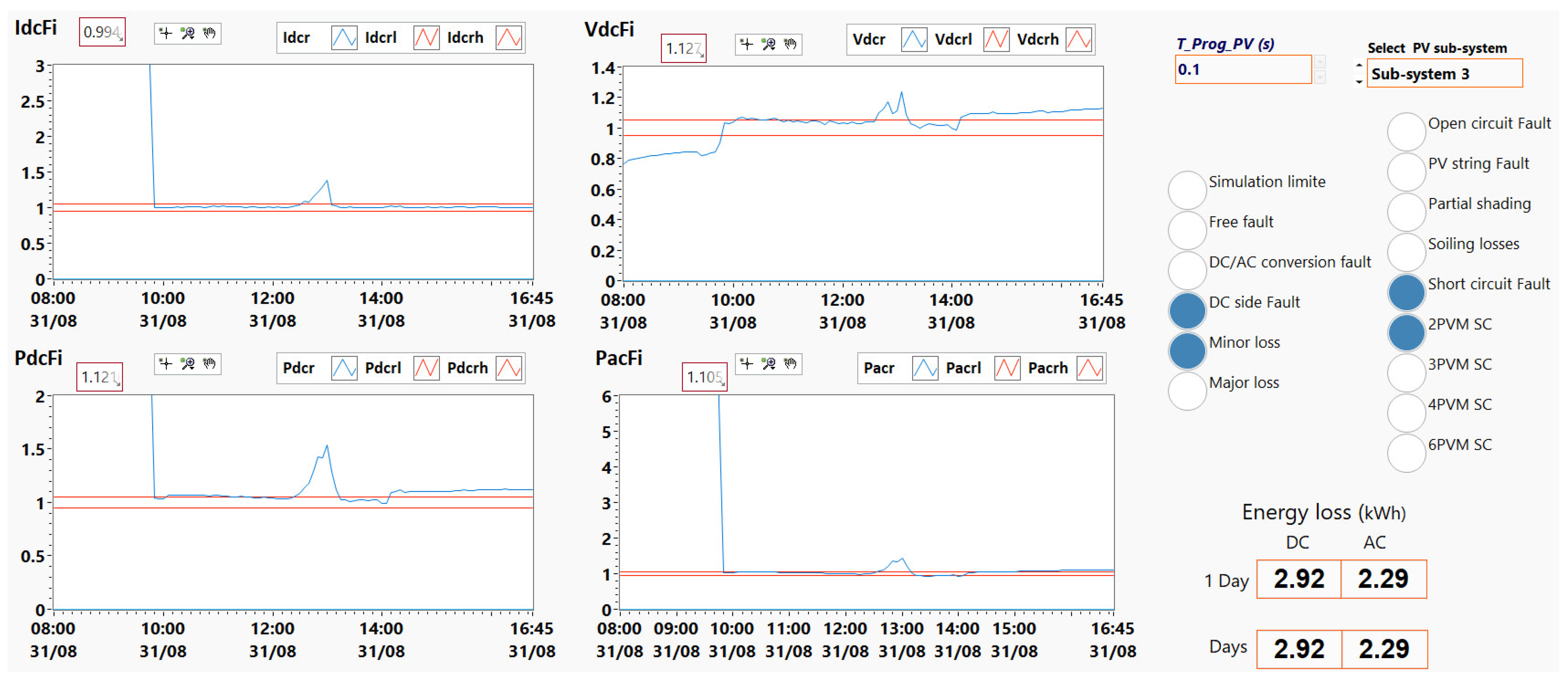Toggle the Partial shading indicator
This screenshot has height=685, width=1568.
click(x=1406, y=212)
